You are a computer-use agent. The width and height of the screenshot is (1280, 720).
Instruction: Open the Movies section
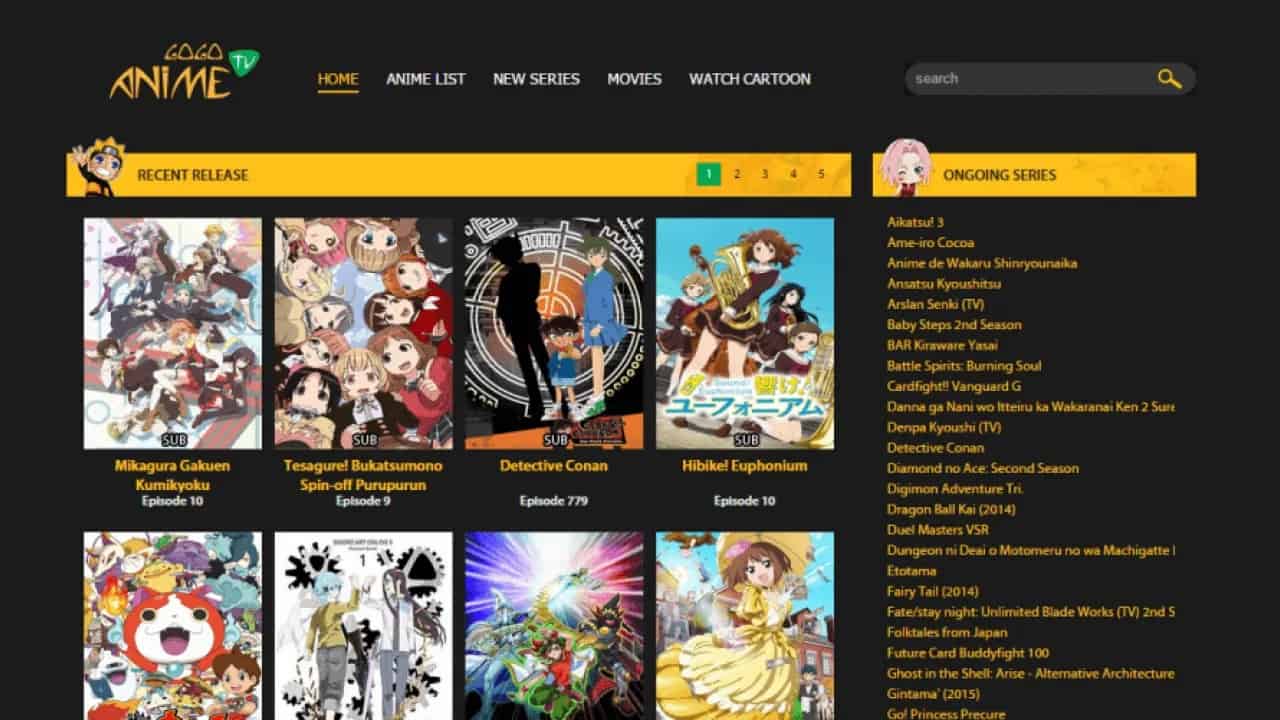pos(634,79)
